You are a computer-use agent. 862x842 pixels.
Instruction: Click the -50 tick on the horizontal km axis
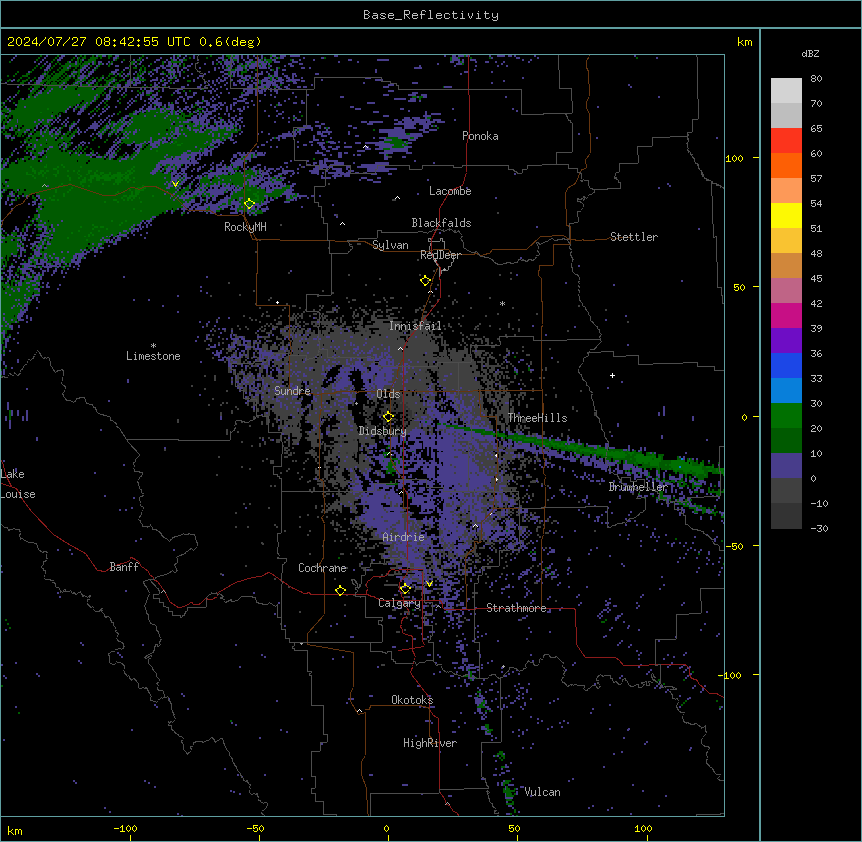click(255, 828)
